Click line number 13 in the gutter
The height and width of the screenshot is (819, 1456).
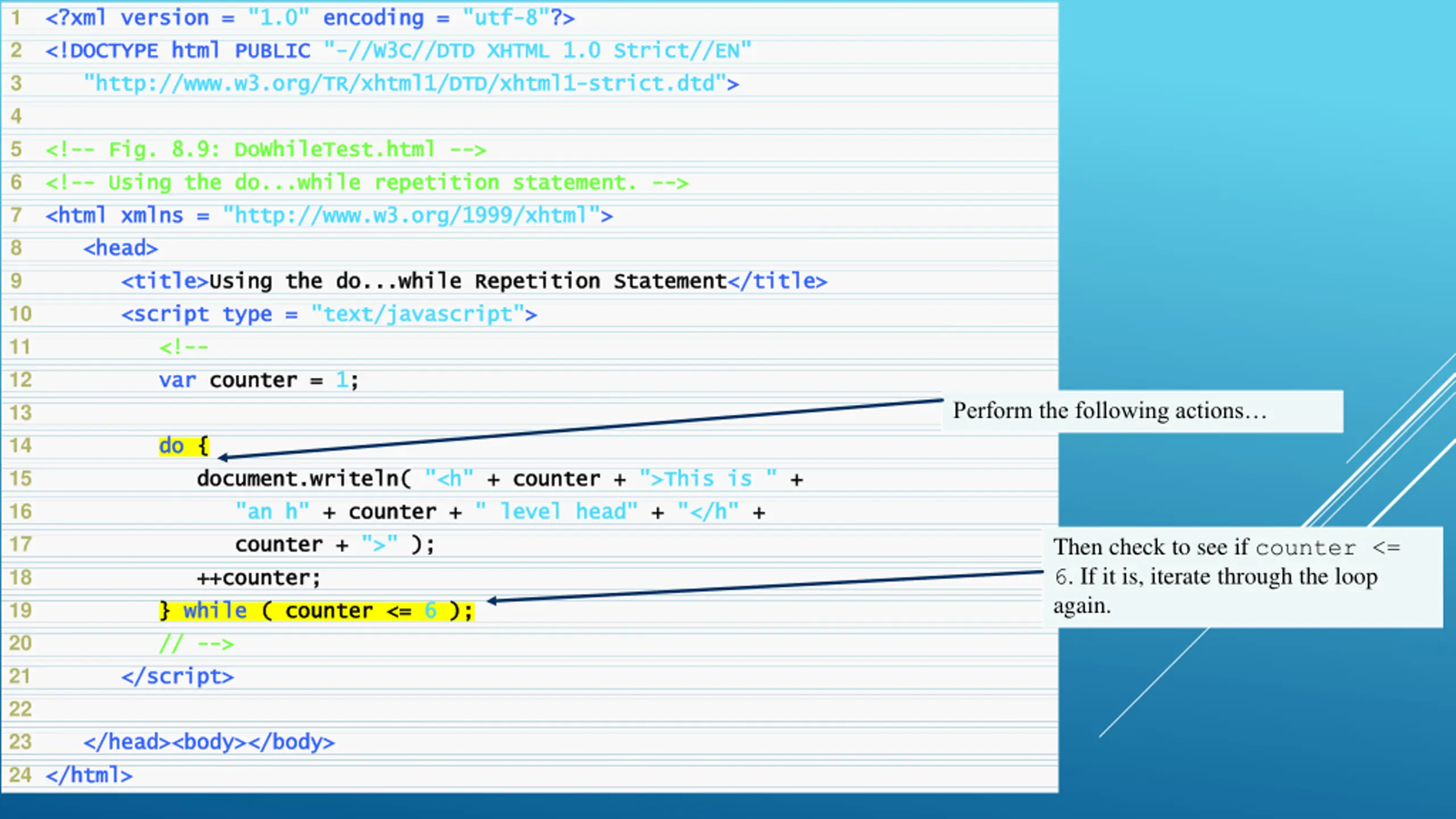[x=20, y=413]
